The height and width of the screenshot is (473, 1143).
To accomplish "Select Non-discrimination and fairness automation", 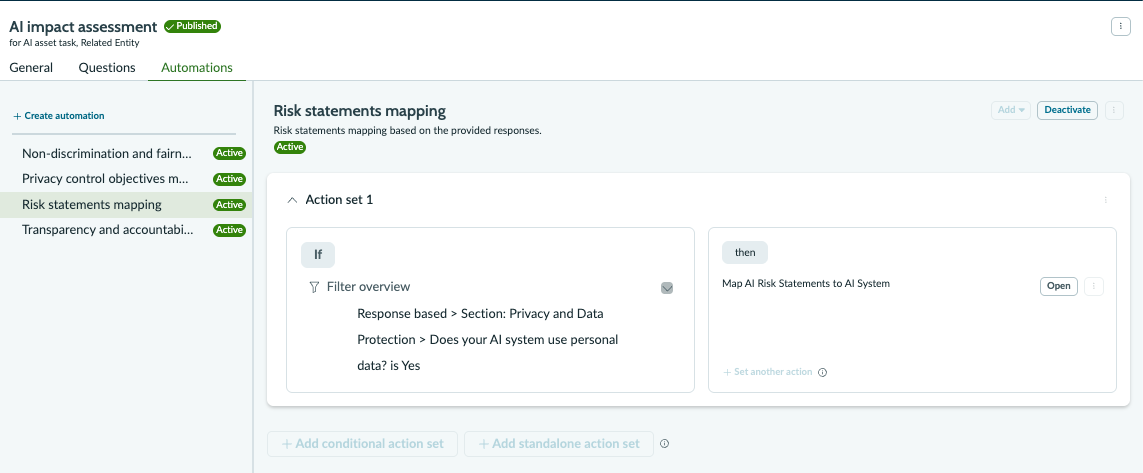I will tap(127, 154).
